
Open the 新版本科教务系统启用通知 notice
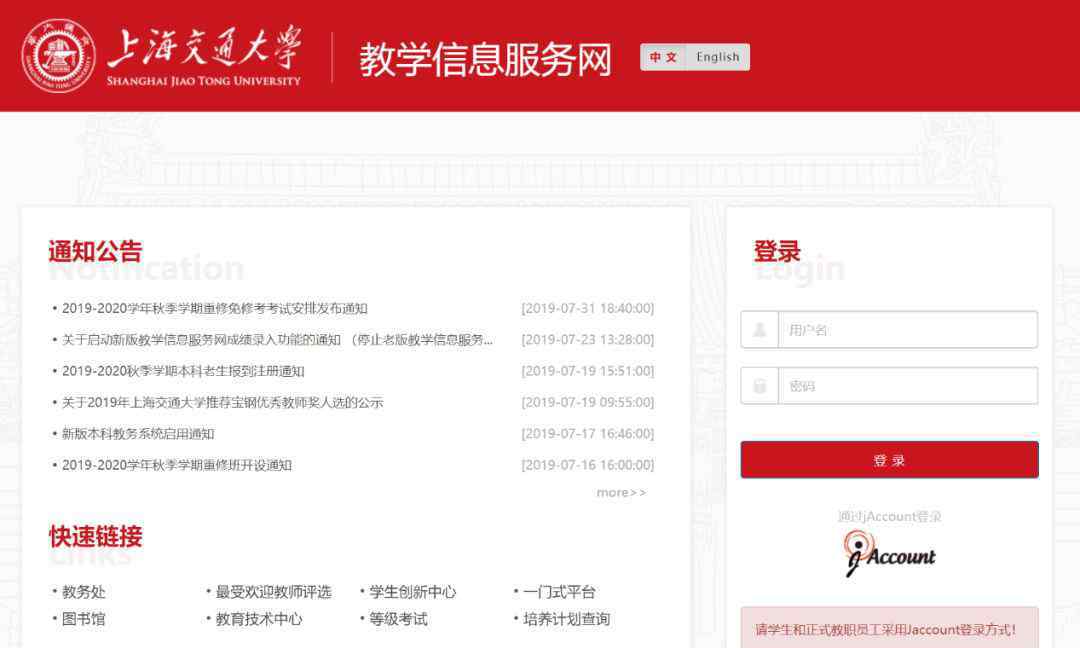pyautogui.click(x=138, y=434)
